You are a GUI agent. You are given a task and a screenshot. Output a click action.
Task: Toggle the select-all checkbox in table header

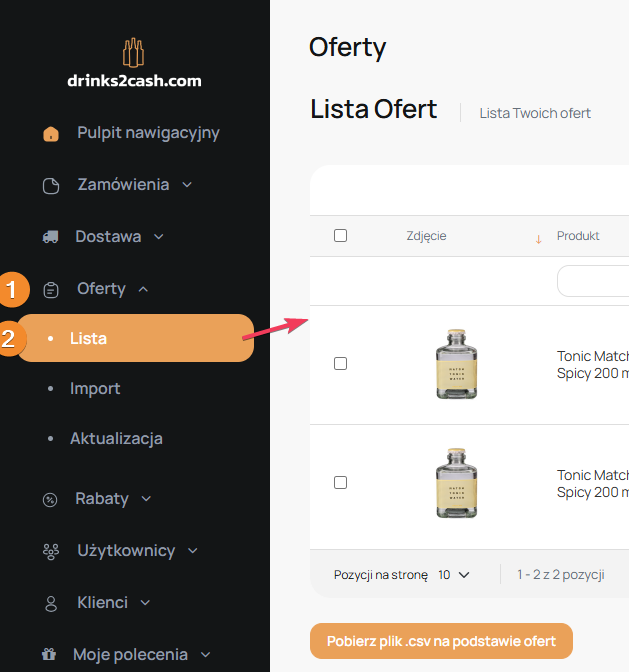pyautogui.click(x=340, y=236)
